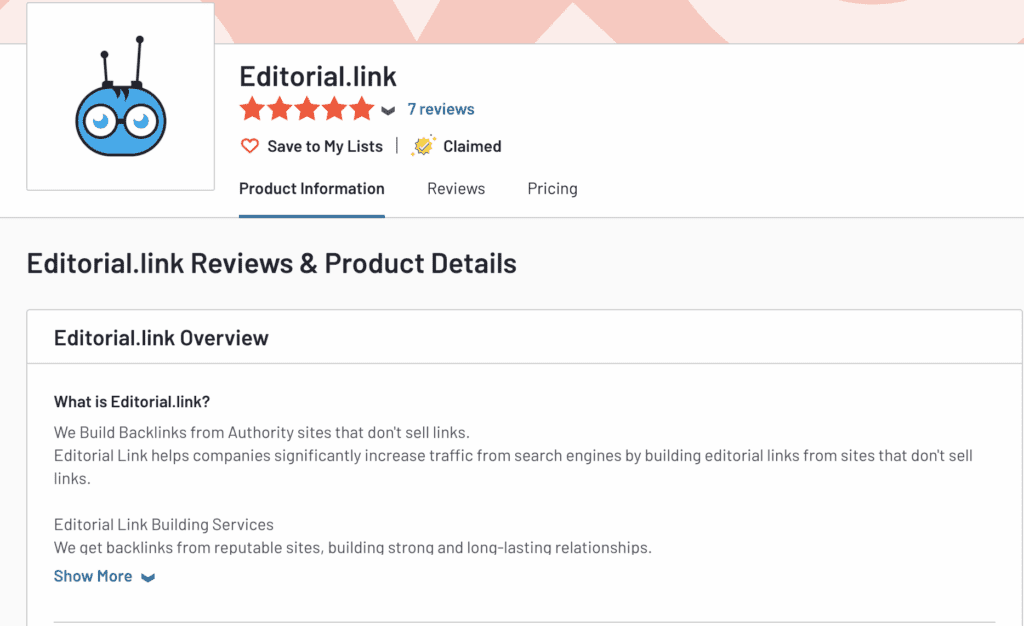This screenshot has width=1024, height=626.
Task: Switch to the Reviews tab
Action: point(456,189)
